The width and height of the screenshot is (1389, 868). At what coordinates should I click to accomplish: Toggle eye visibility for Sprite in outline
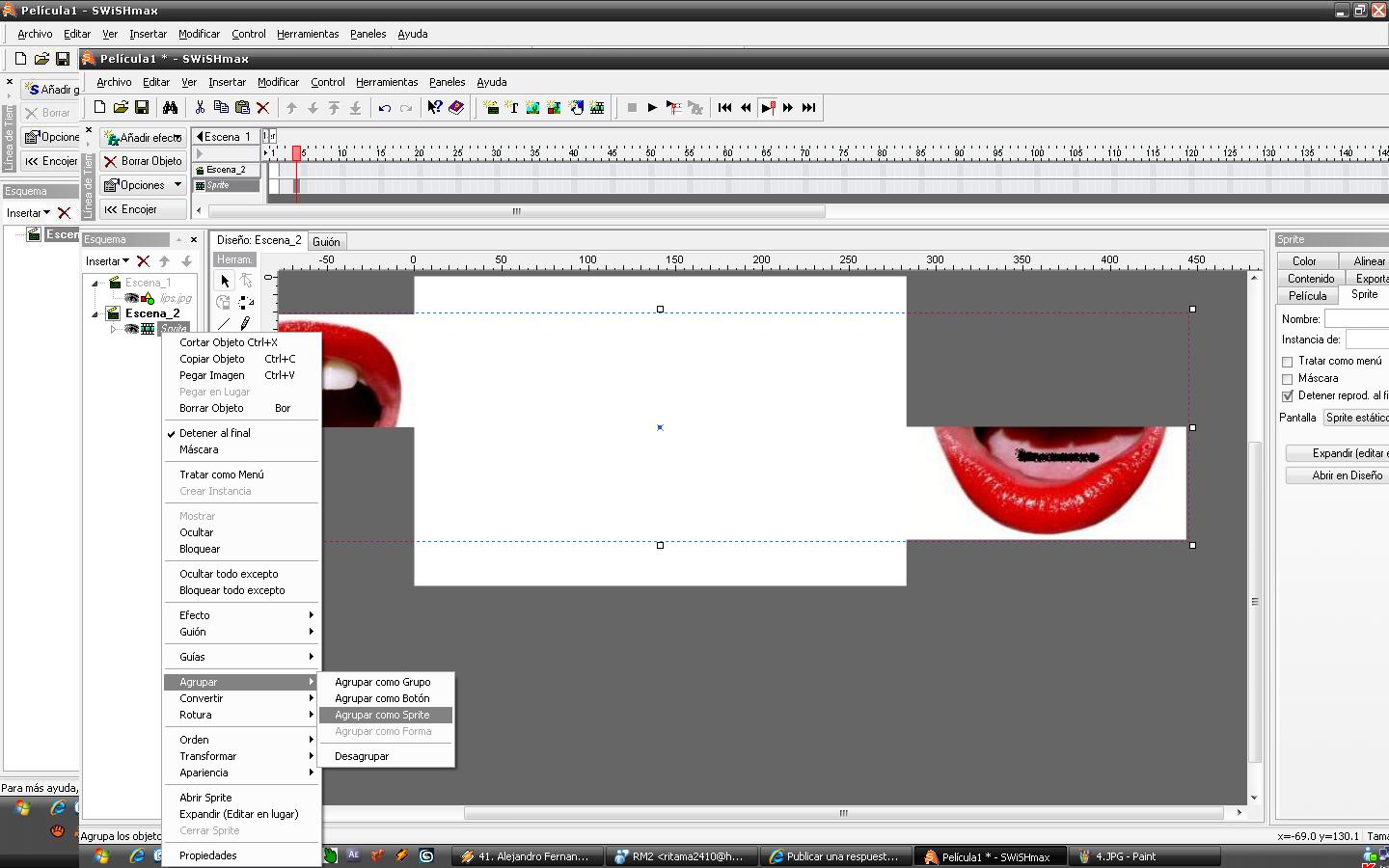tap(132, 329)
